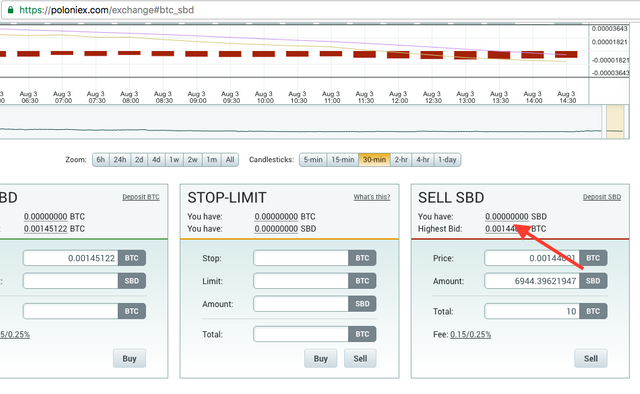Image resolution: width=640 pixels, height=394 pixels.
Task: Set chart zoom to 1w
Action: 174,160
